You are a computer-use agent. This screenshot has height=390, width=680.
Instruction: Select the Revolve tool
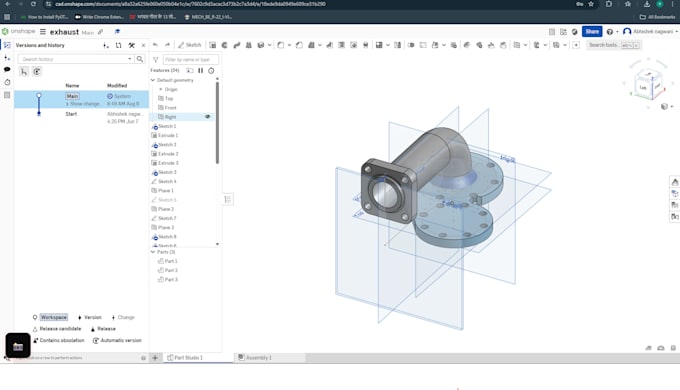225,45
